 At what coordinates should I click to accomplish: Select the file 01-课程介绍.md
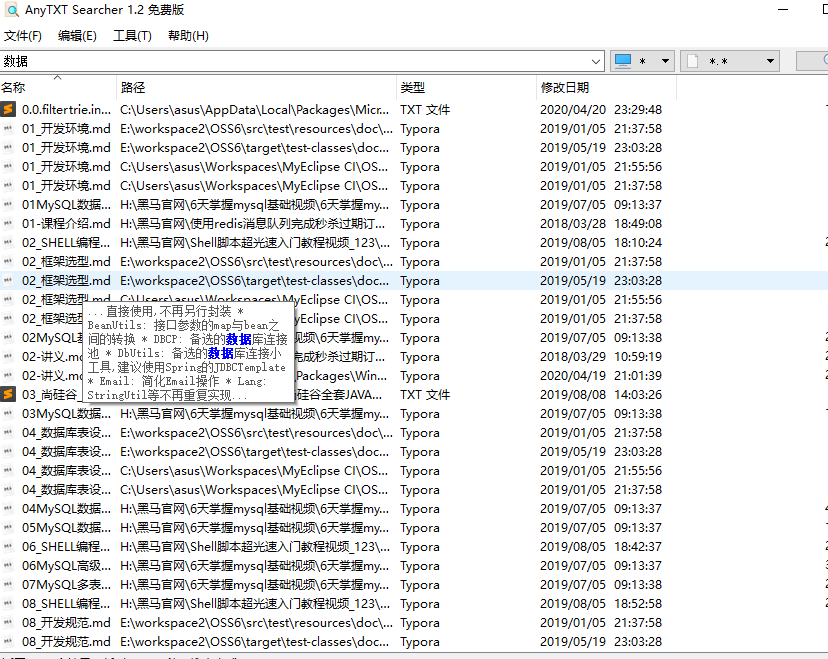click(67, 223)
